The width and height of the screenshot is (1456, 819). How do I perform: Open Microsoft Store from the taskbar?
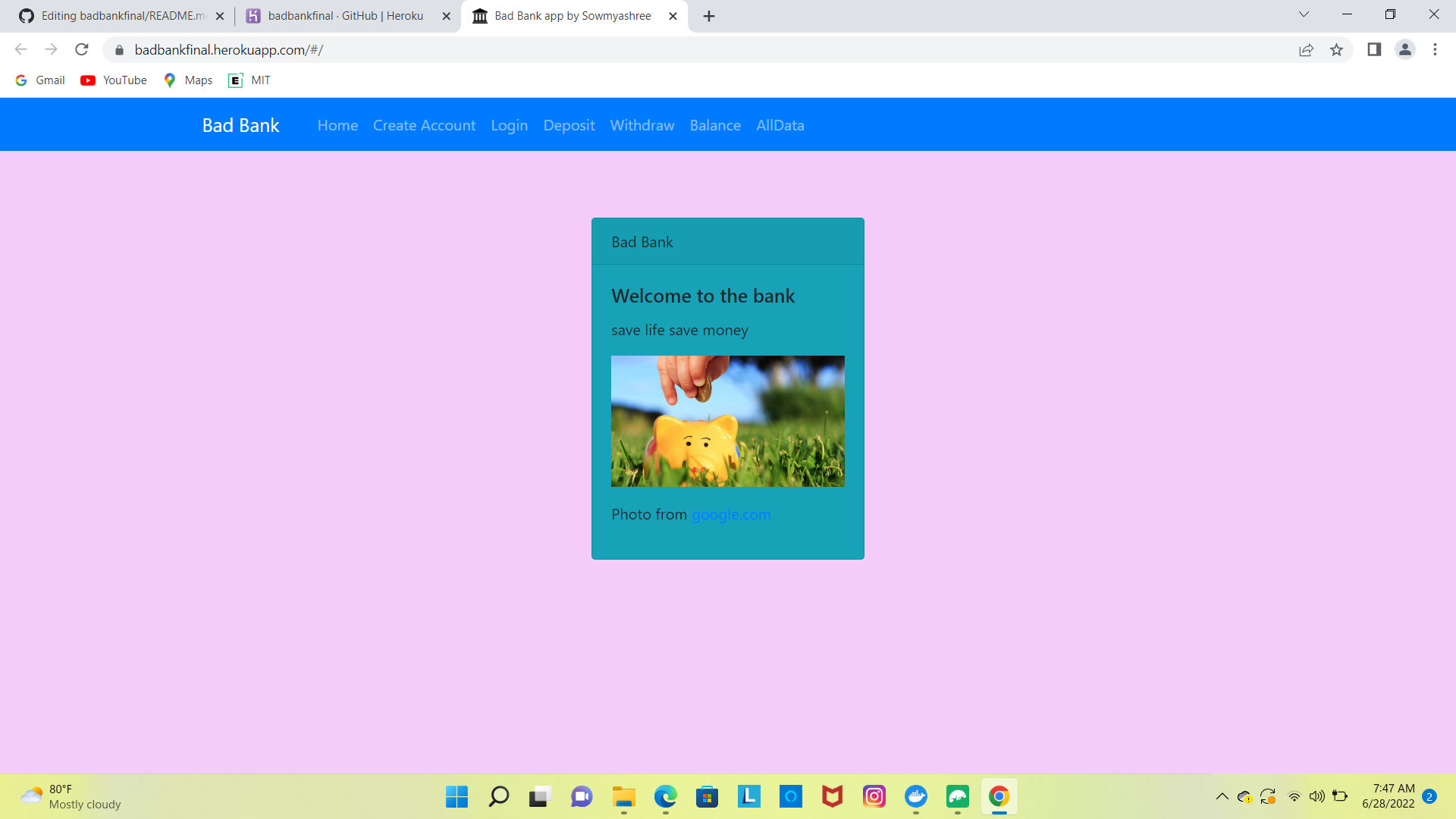tap(707, 796)
